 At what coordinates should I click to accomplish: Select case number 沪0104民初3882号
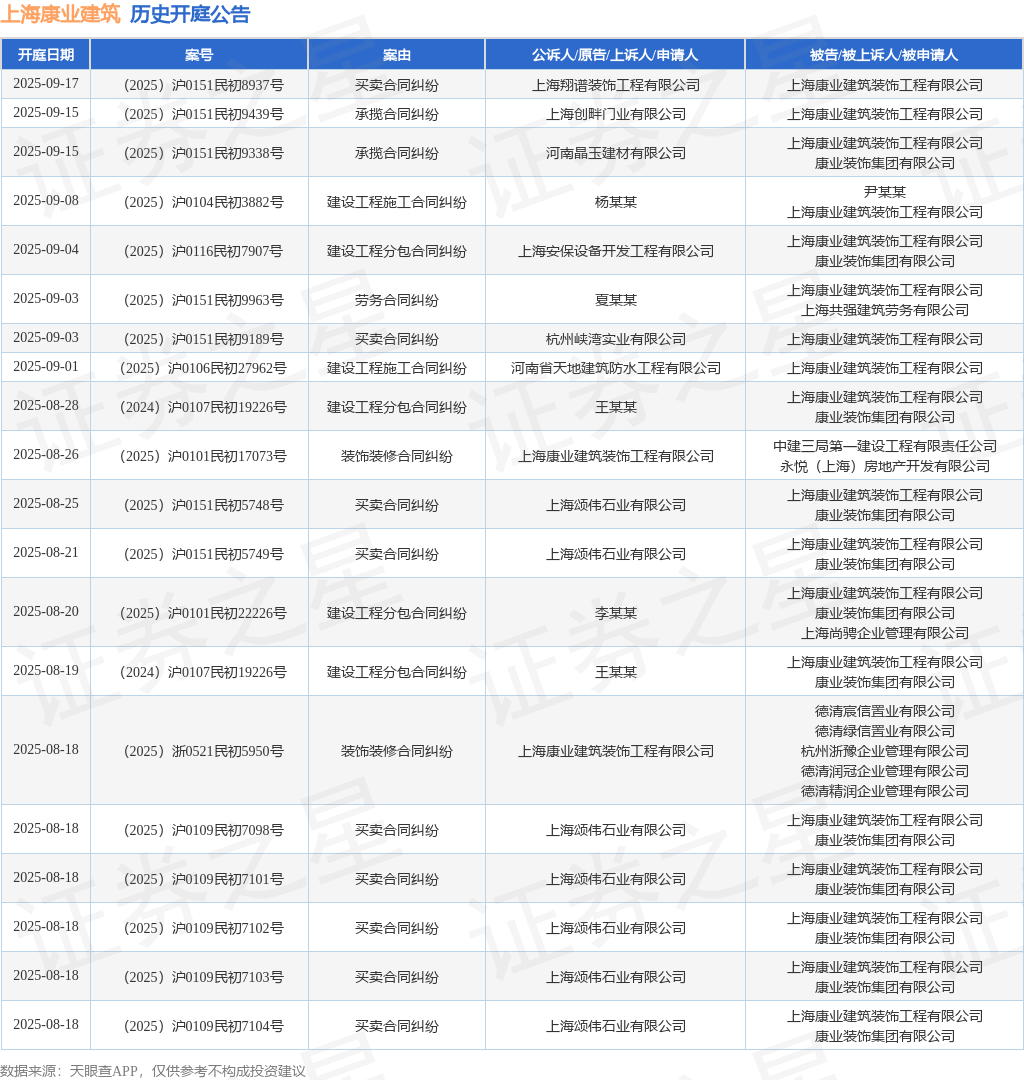tap(204, 202)
